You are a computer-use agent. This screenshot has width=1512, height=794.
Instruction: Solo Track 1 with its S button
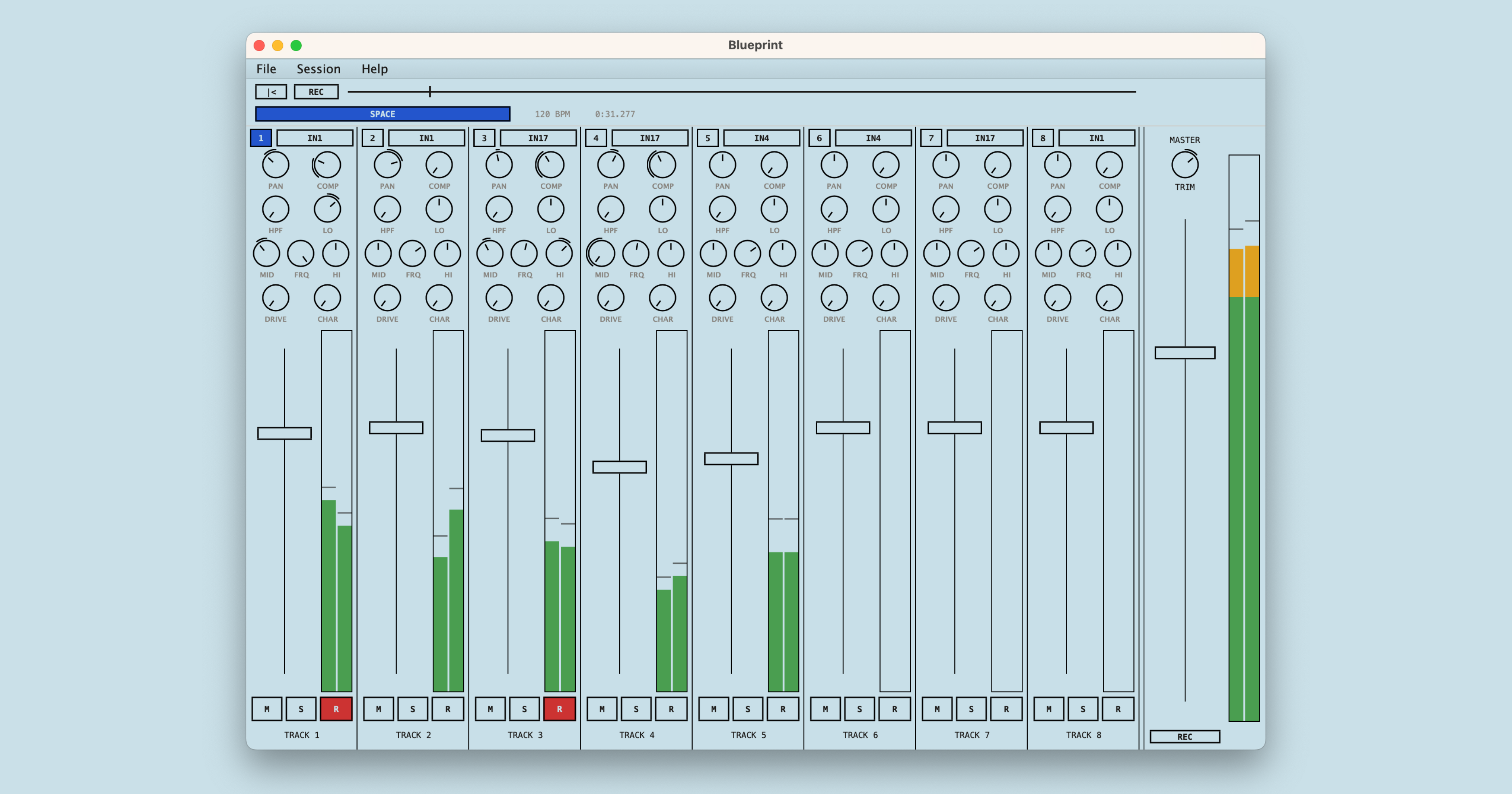pos(301,709)
